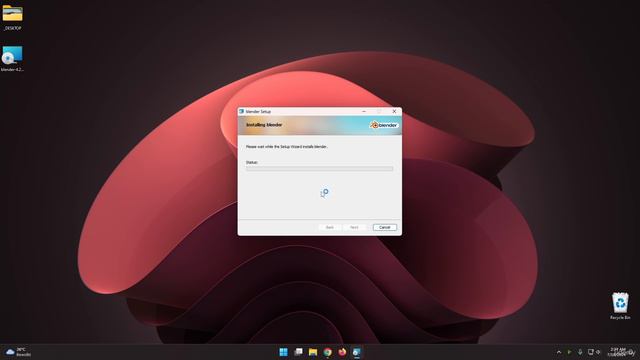Open the Windows Start menu
Viewport: 640px width, 360px height.
tap(283, 352)
